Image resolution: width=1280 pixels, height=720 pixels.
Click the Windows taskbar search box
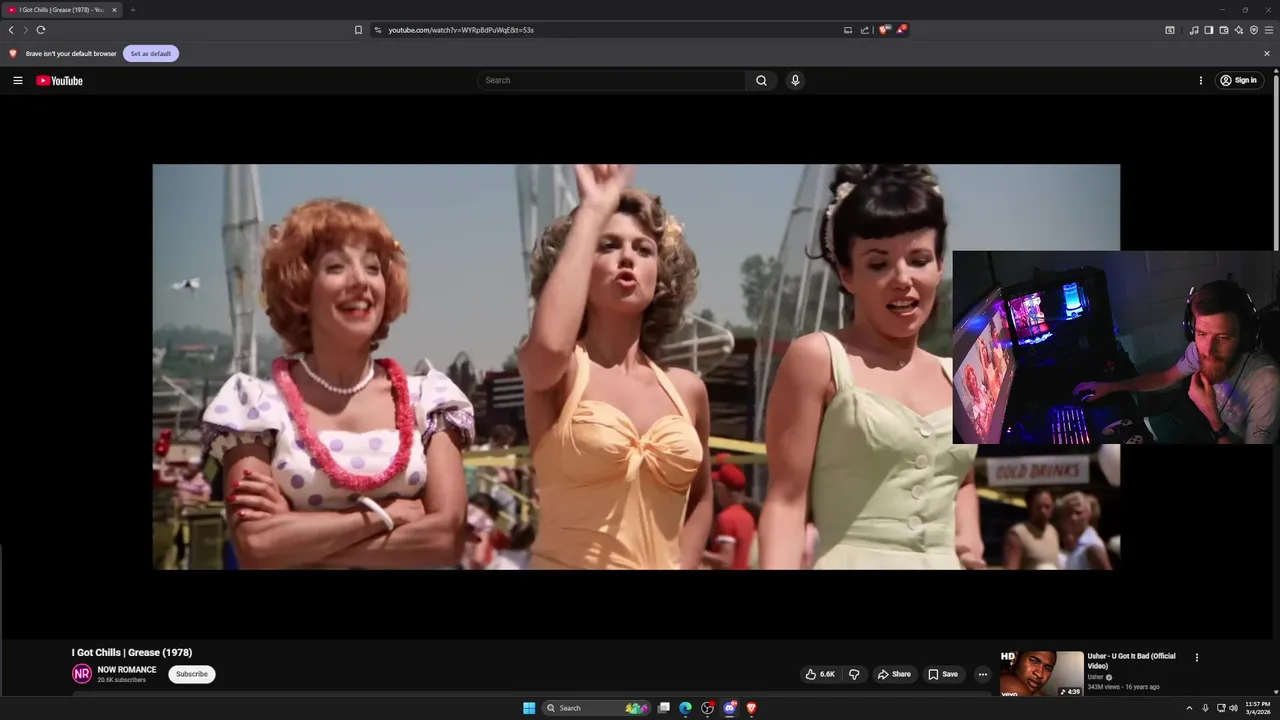click(x=594, y=708)
